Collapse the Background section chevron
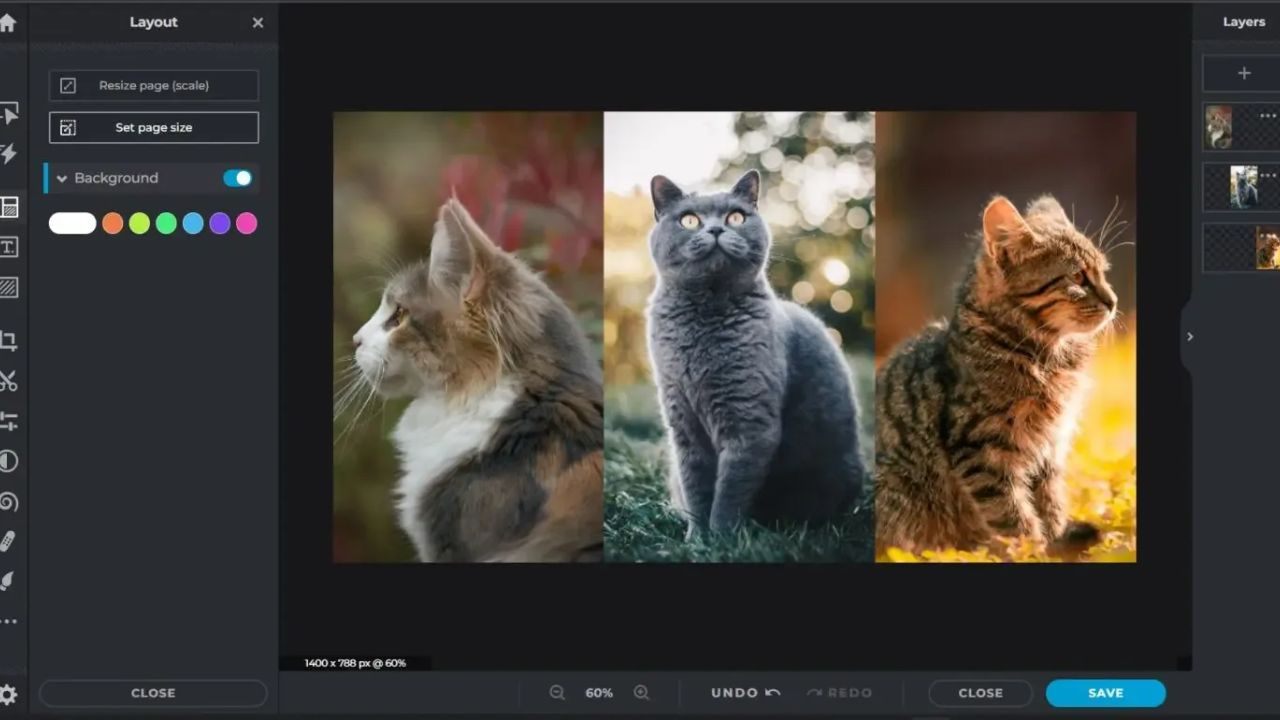Screen dimensions: 1280x720 coord(62,179)
